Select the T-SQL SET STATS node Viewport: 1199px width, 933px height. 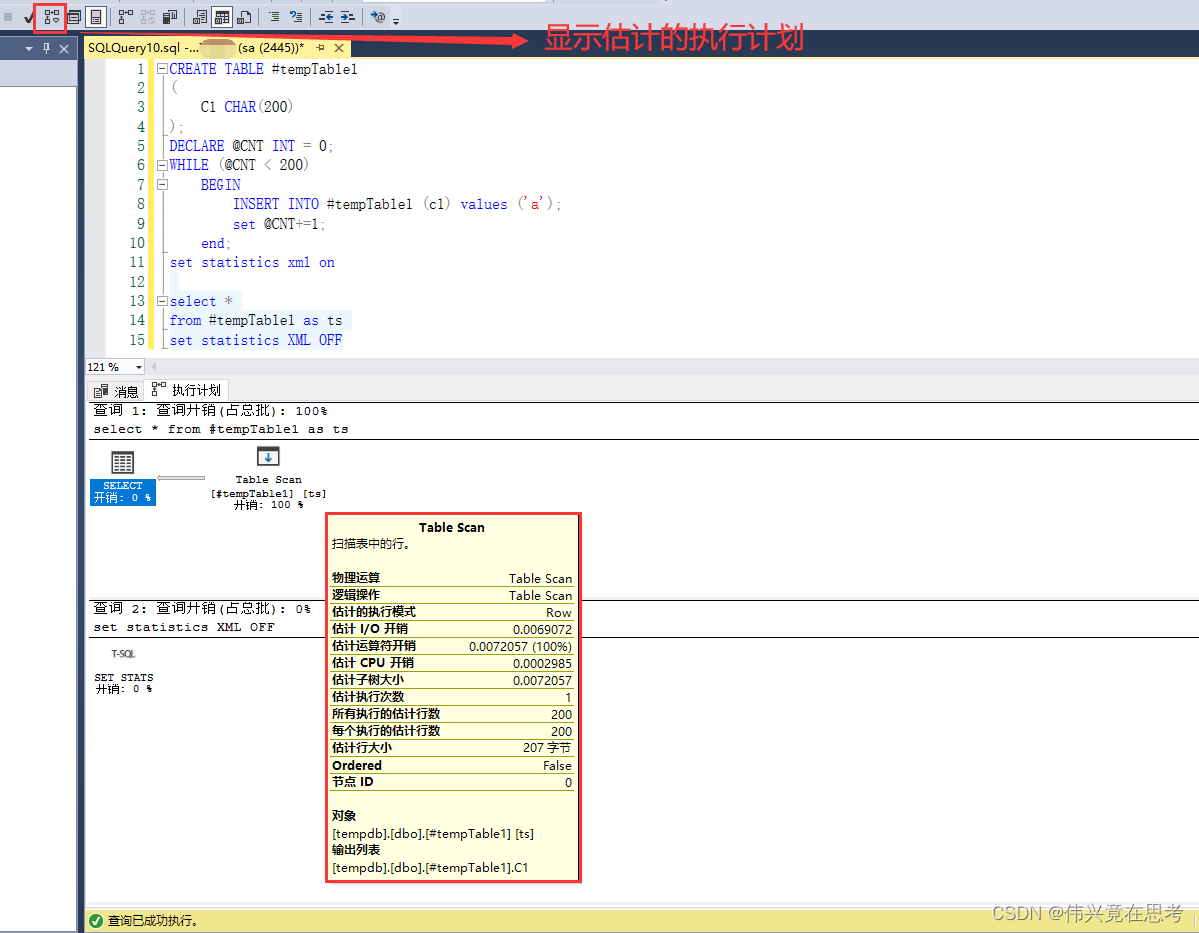click(123, 671)
